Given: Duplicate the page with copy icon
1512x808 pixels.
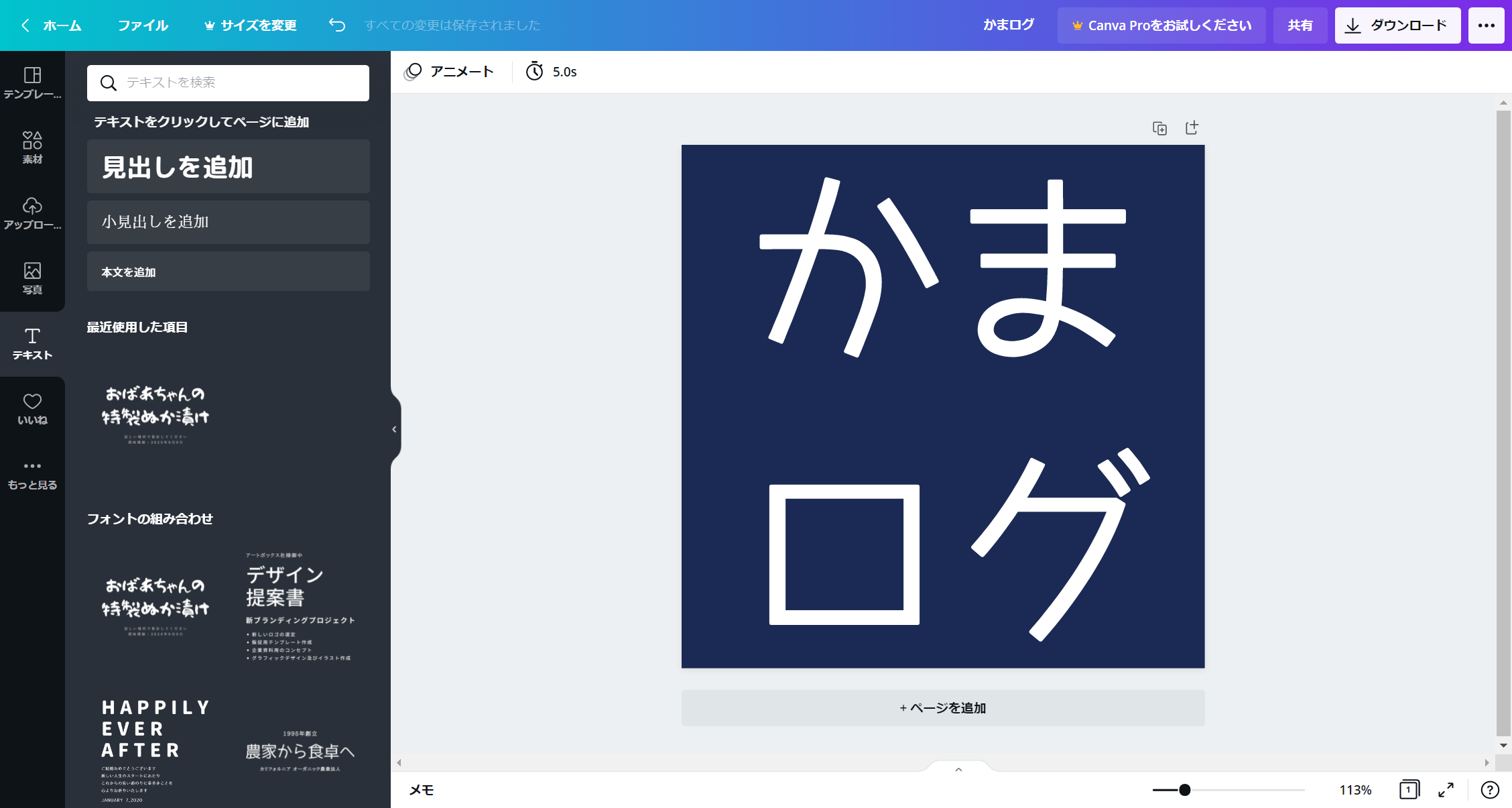Looking at the screenshot, I should pyautogui.click(x=1159, y=128).
